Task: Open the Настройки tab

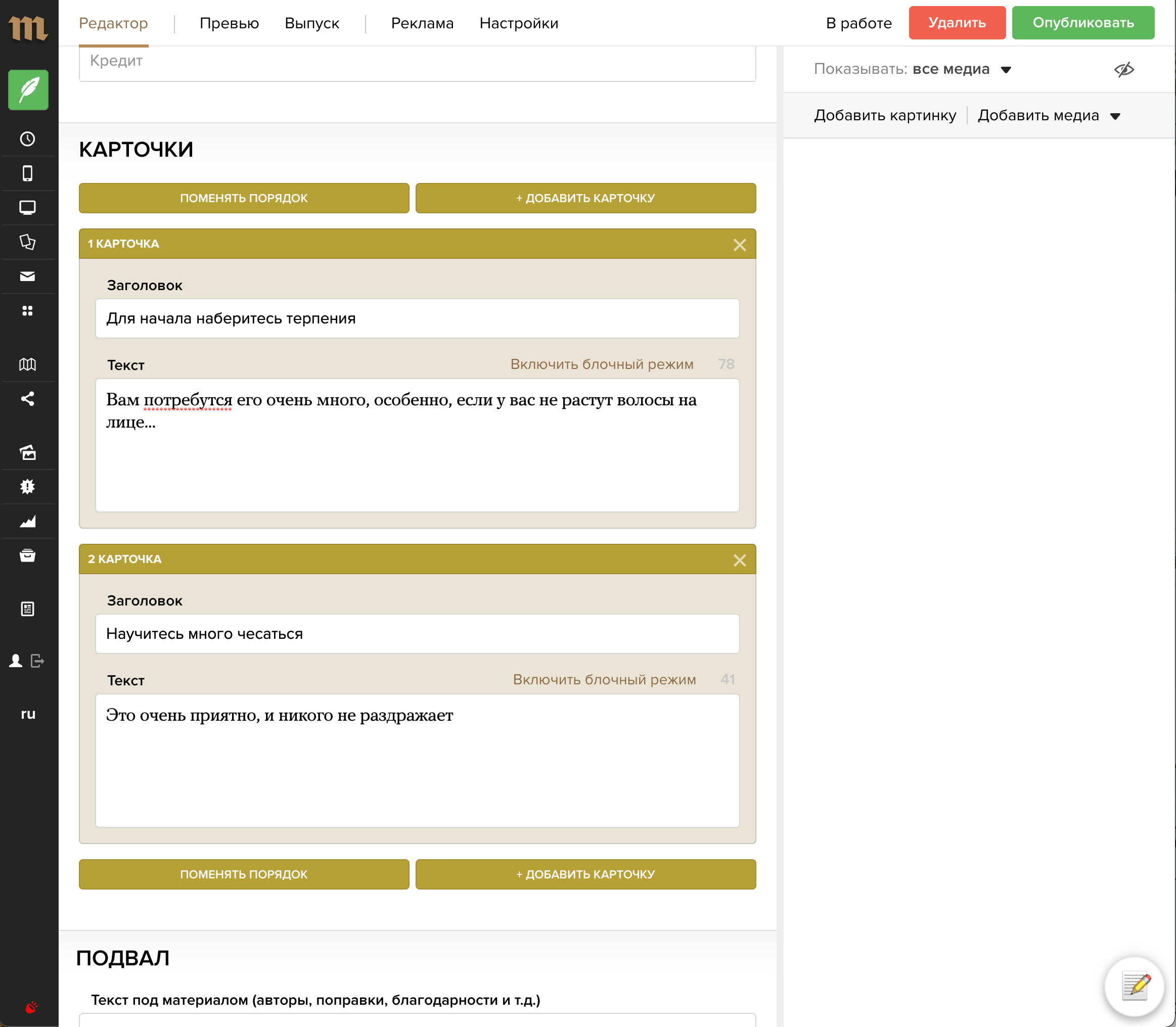Action: pos(518,23)
